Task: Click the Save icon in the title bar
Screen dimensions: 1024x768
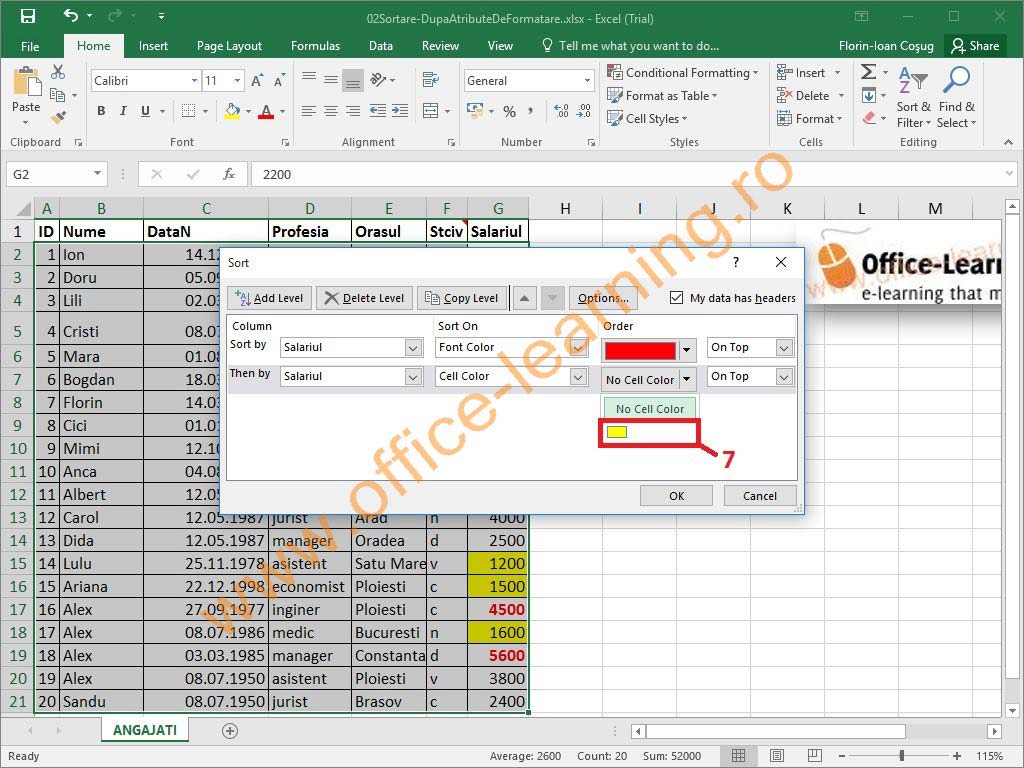Action: click(27, 17)
